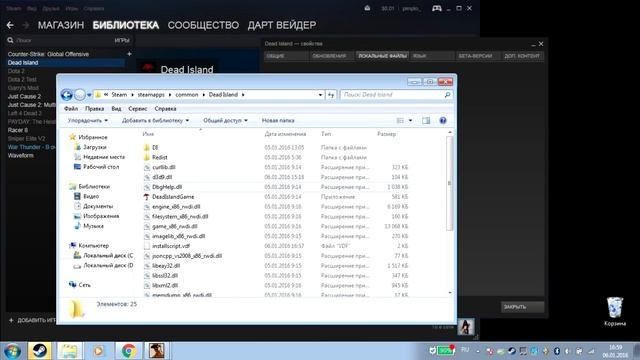Image resolution: width=640 pixels, height=360 pixels.
Task: Open 'ДАРТ ВЕЙДЕР' profile tab in Steam
Action: (x=282, y=25)
